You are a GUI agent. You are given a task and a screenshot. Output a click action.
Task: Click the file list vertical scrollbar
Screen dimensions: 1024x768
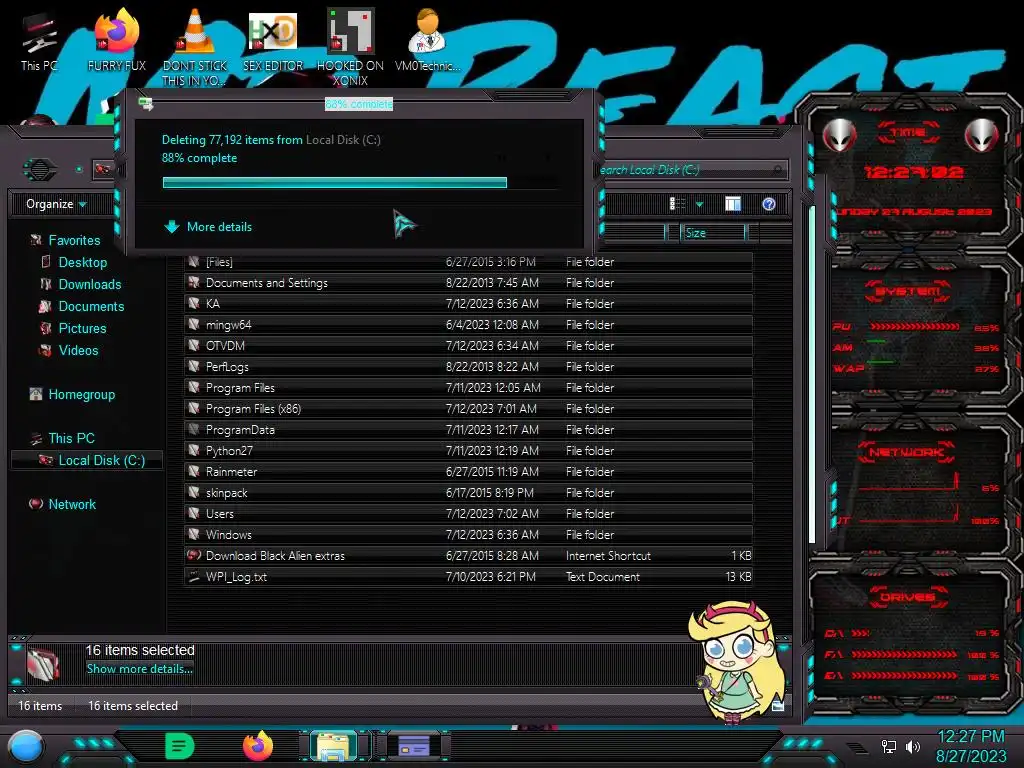click(812, 374)
